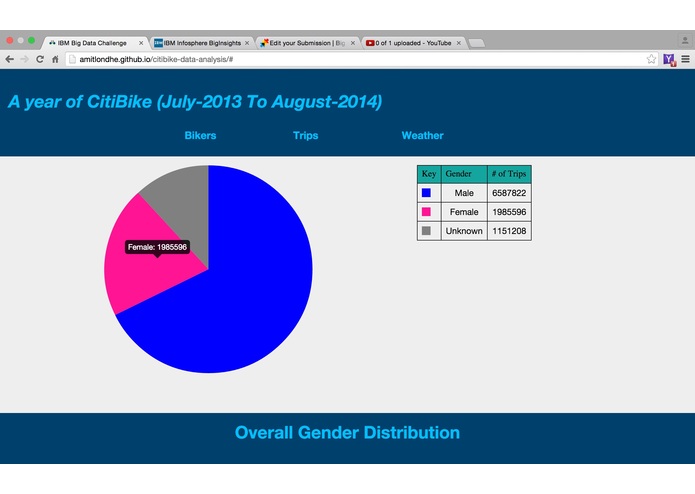This screenshot has width=695, height=494.
Task: Click the pink Female key swatch
Action: (426, 212)
